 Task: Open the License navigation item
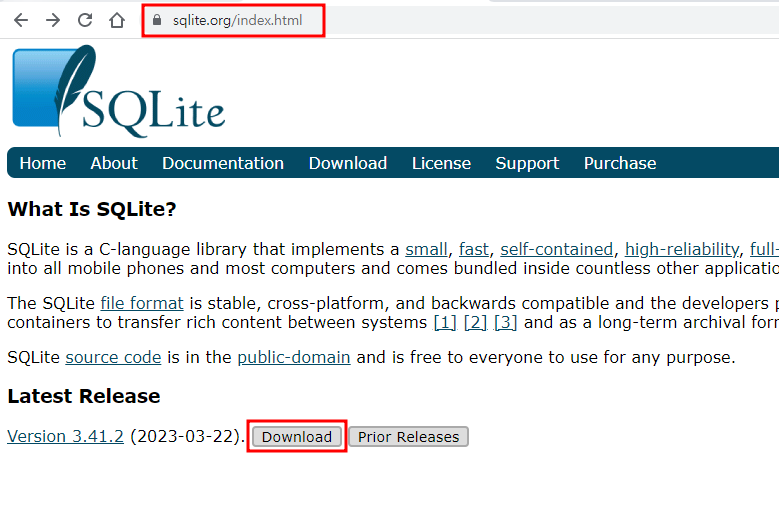[x=441, y=163]
